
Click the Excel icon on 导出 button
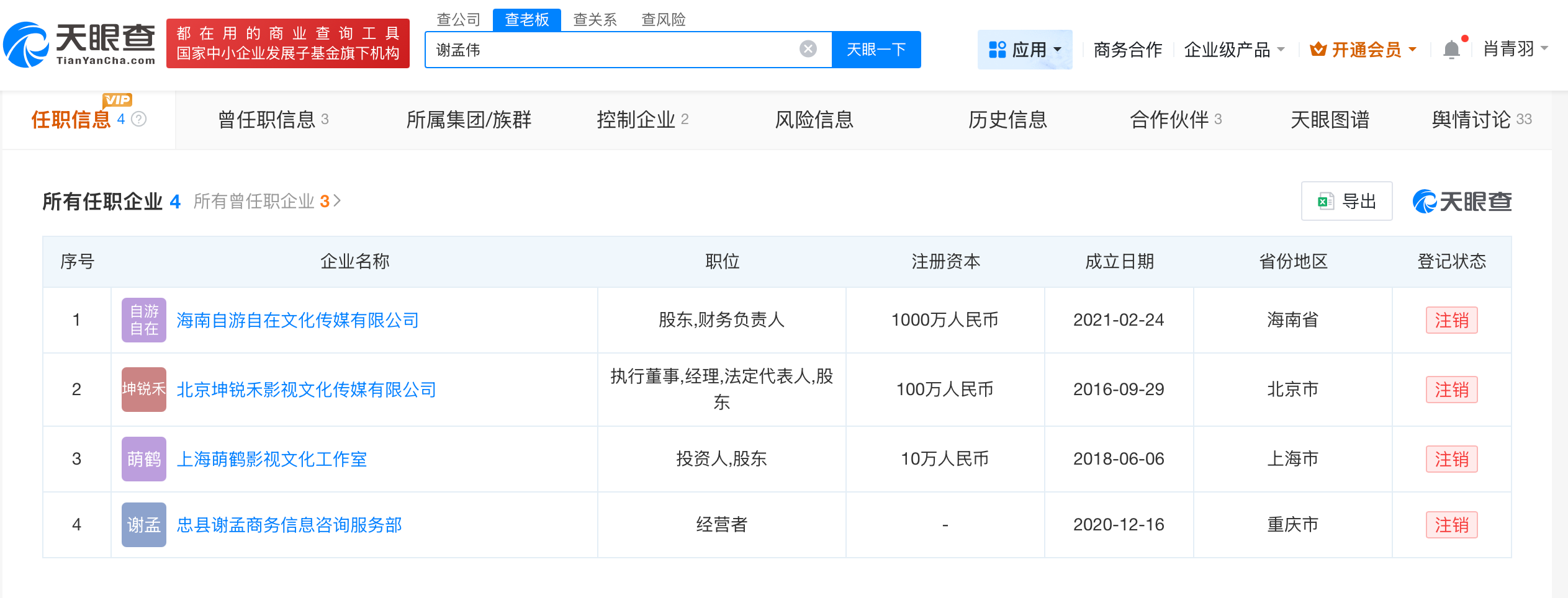1326,201
